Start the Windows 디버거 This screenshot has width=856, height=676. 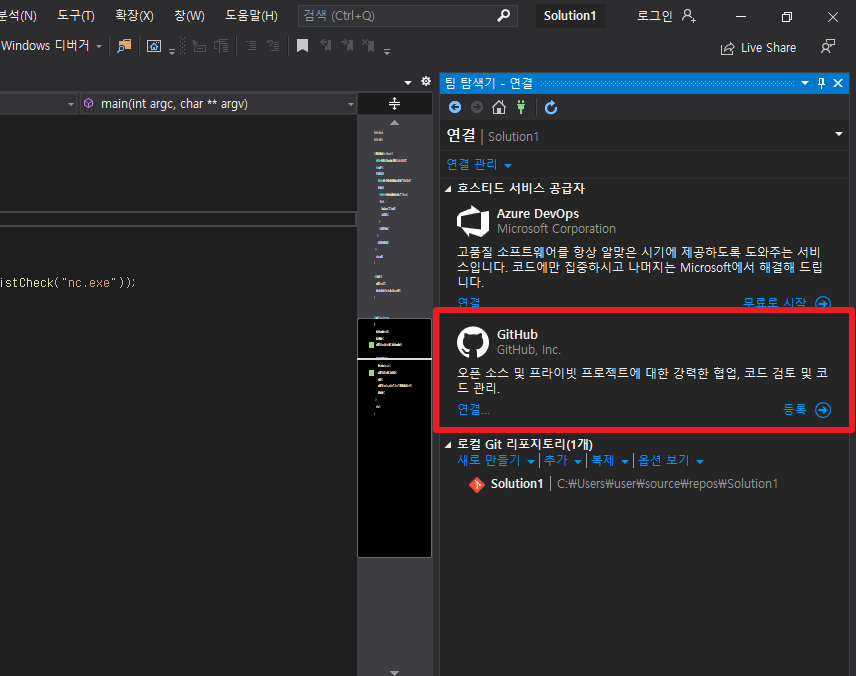pyautogui.click(x=45, y=46)
